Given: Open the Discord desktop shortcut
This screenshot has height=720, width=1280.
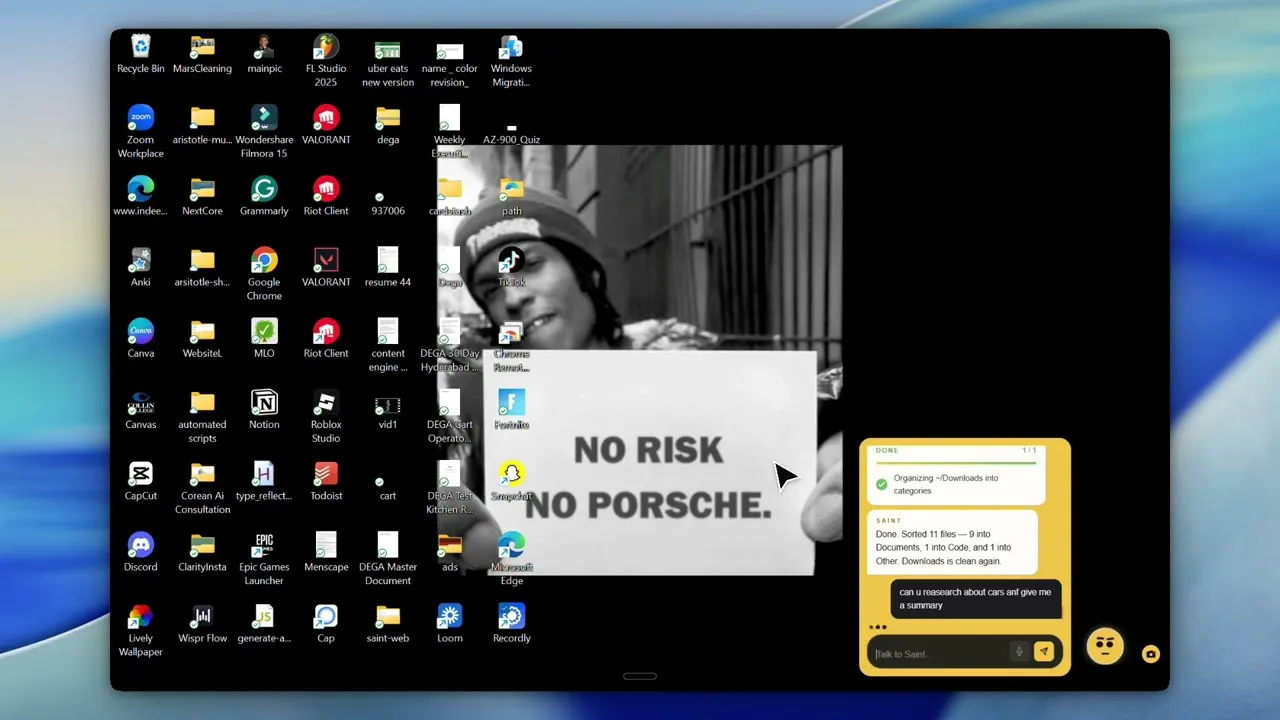Looking at the screenshot, I should click(141, 551).
